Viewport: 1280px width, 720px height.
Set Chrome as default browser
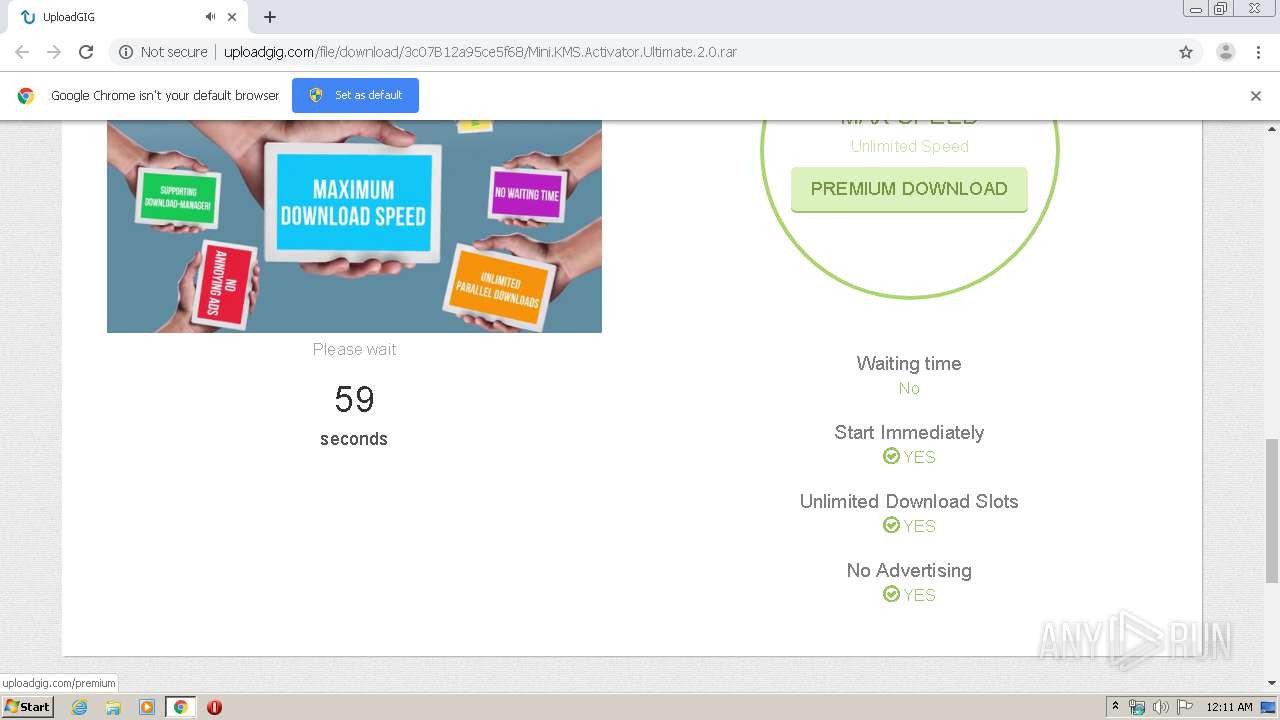click(x=355, y=95)
